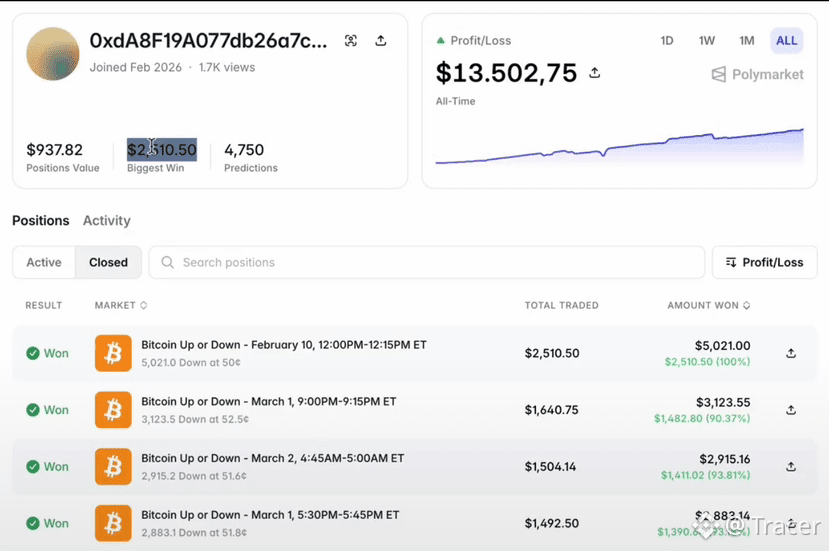Click the profit/loss line chart
829x551 pixels.
(620, 146)
